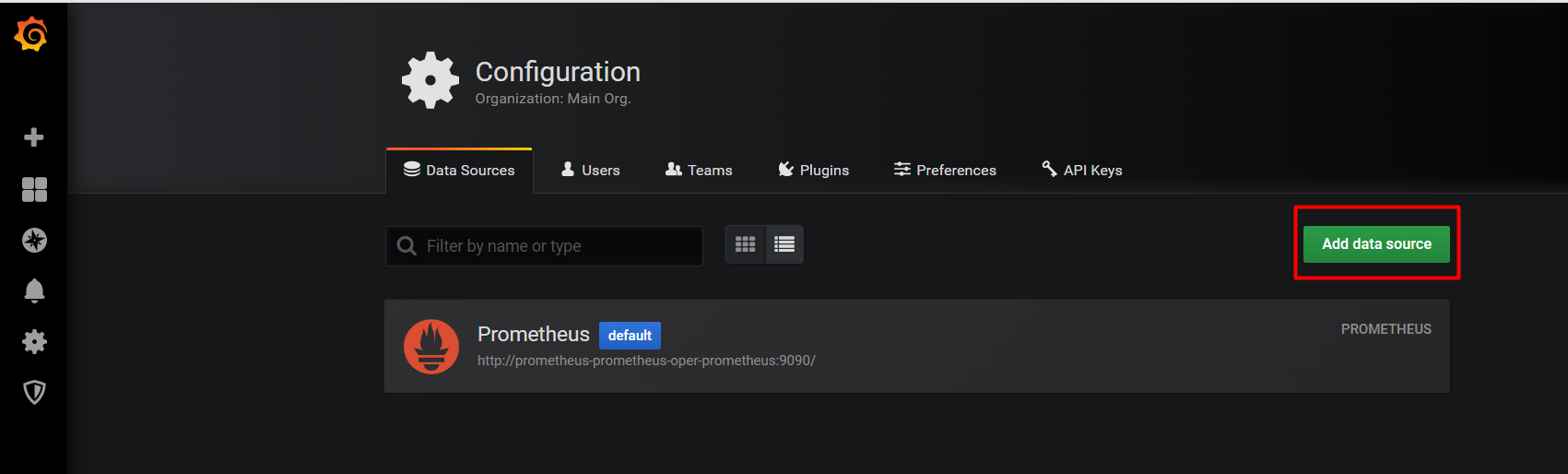Click the Prometheus flame logo
The height and width of the screenshot is (474, 1568).
point(431,347)
